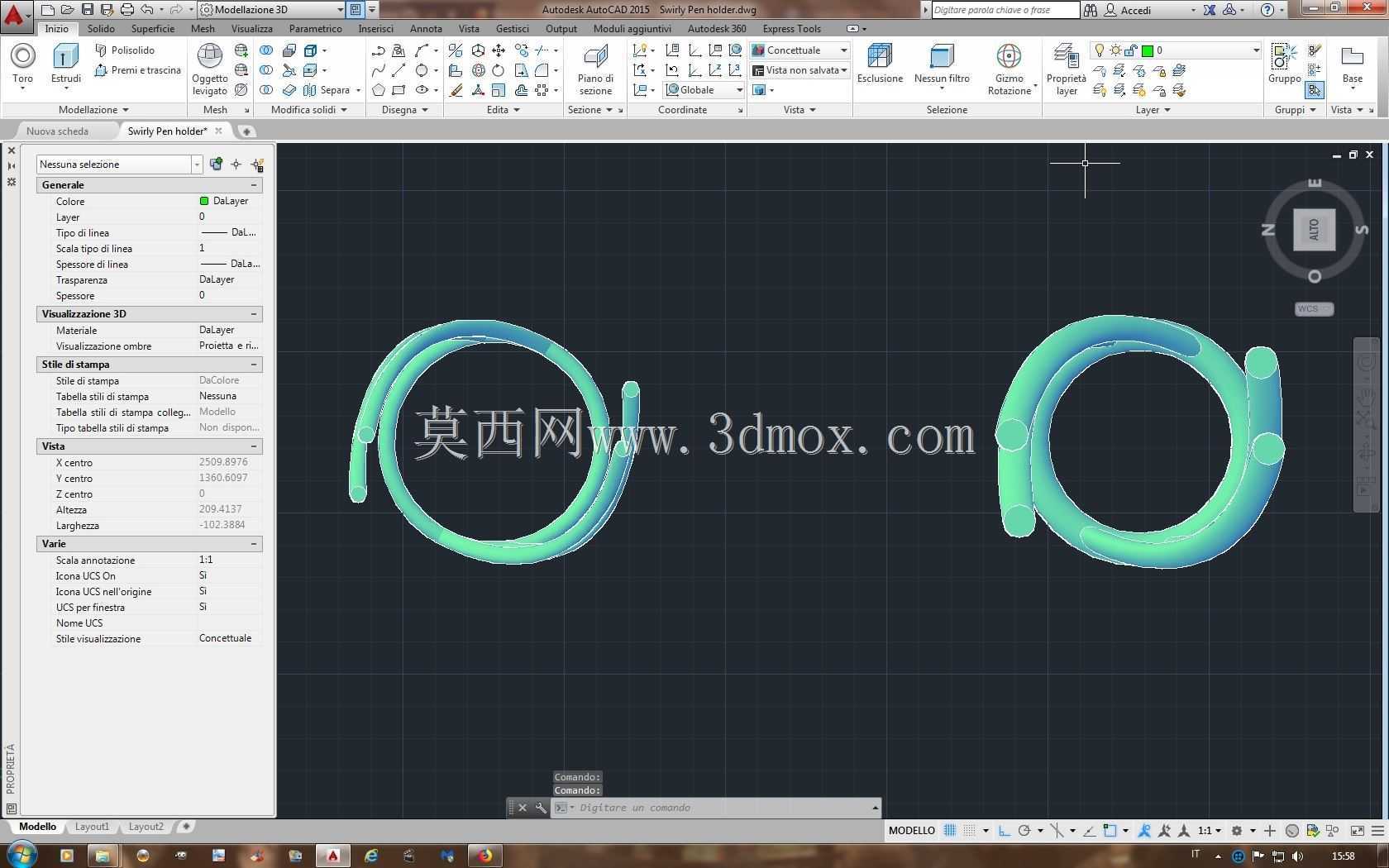Toggle polar tracking in status bar
This screenshot has width=1389, height=868.
pyautogui.click(x=1024, y=831)
